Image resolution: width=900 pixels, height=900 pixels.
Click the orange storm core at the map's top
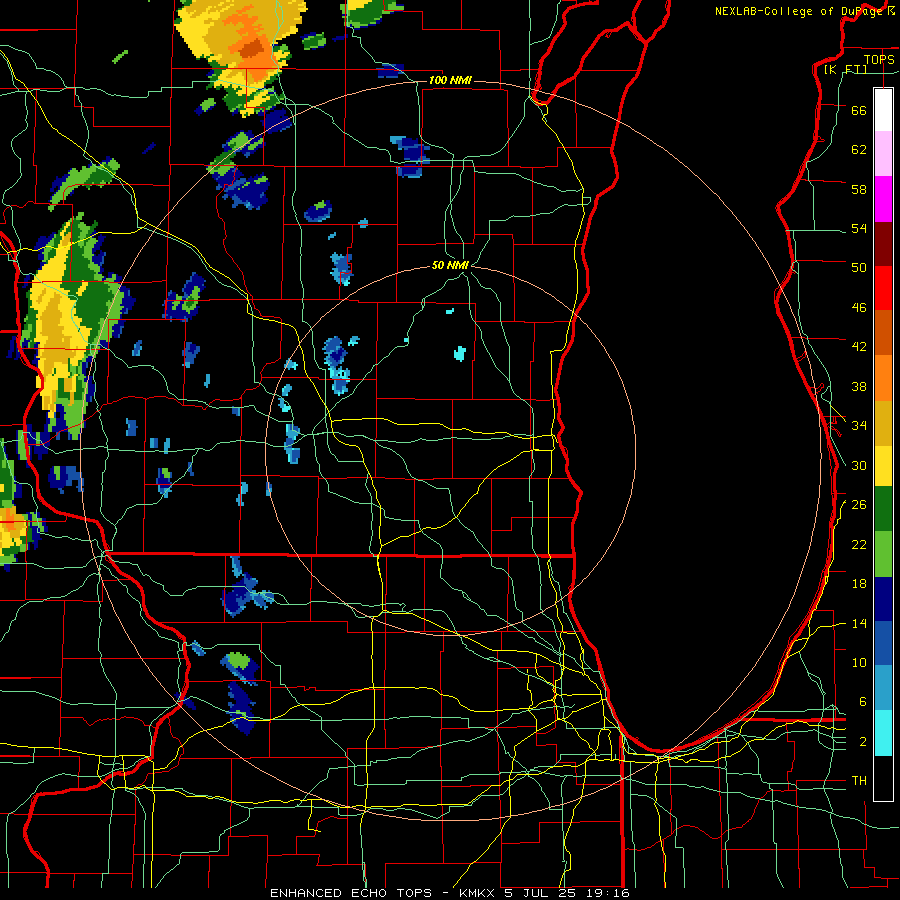(251, 46)
